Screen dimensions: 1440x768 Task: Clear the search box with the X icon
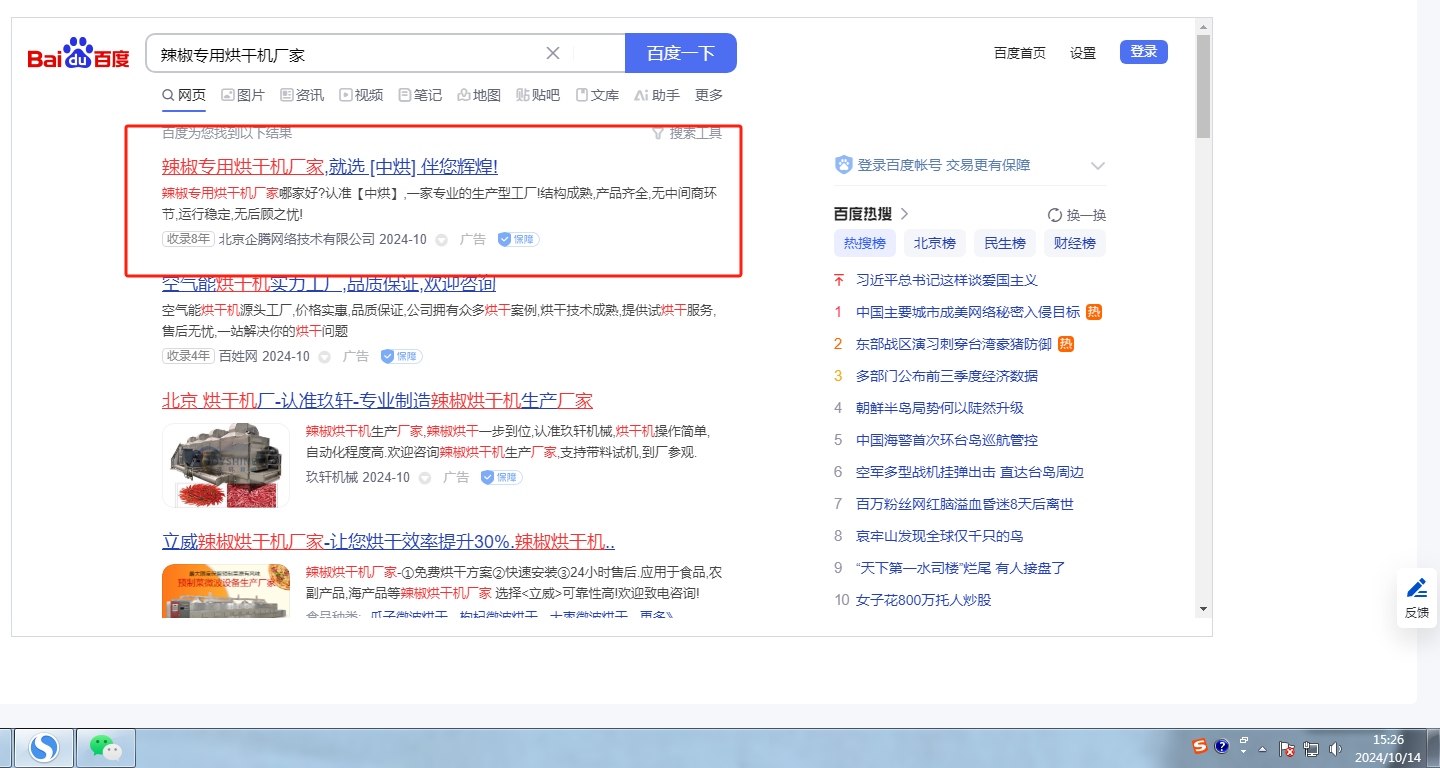click(553, 53)
